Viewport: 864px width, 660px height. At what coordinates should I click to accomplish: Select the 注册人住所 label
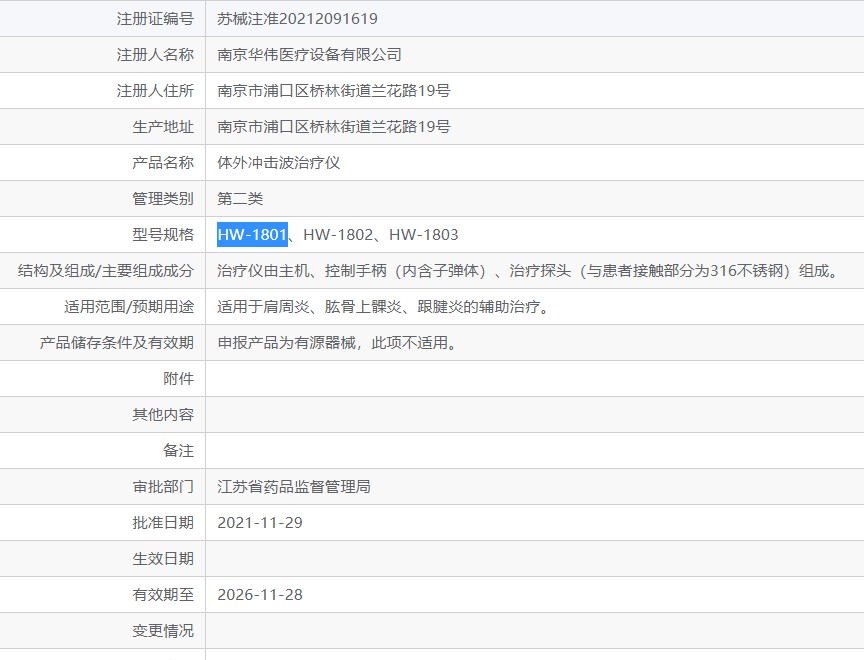coord(155,90)
